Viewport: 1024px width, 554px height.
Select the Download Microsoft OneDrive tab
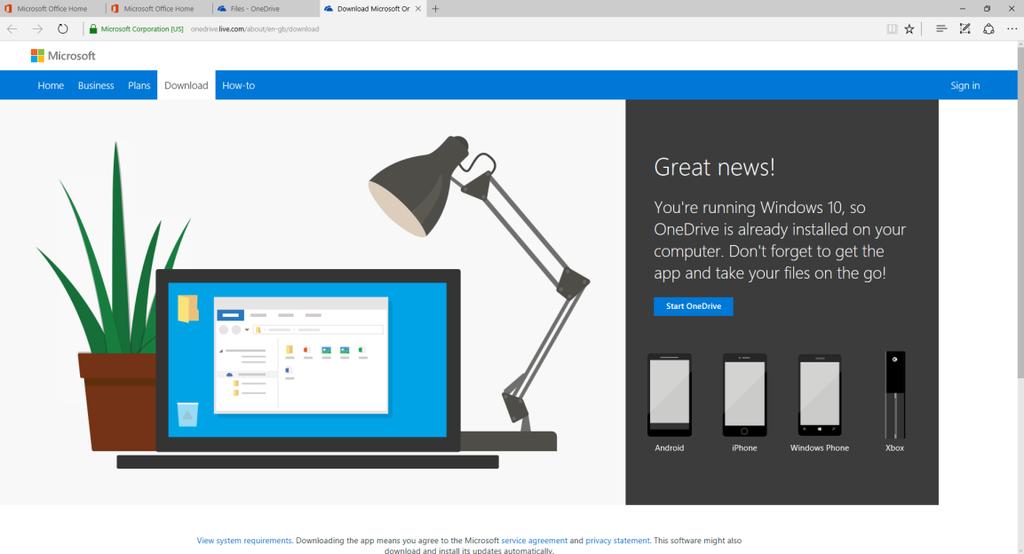(x=372, y=8)
